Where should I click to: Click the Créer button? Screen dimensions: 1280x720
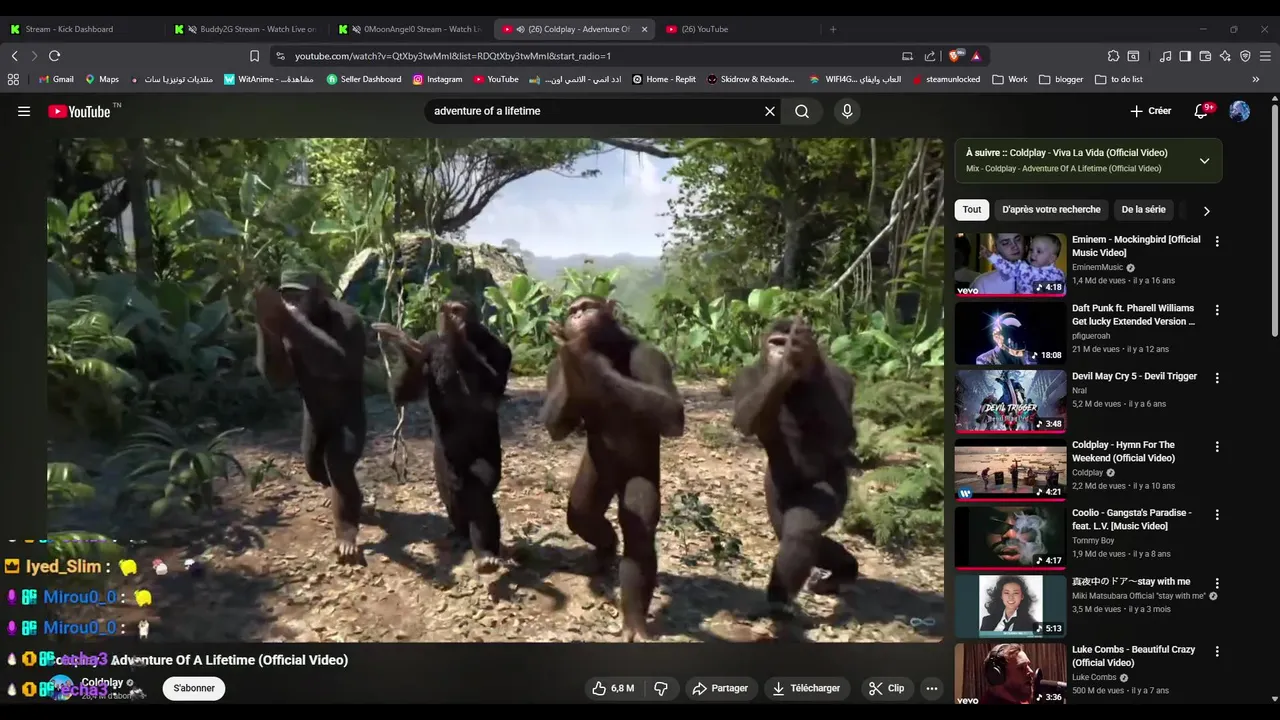(x=1151, y=111)
